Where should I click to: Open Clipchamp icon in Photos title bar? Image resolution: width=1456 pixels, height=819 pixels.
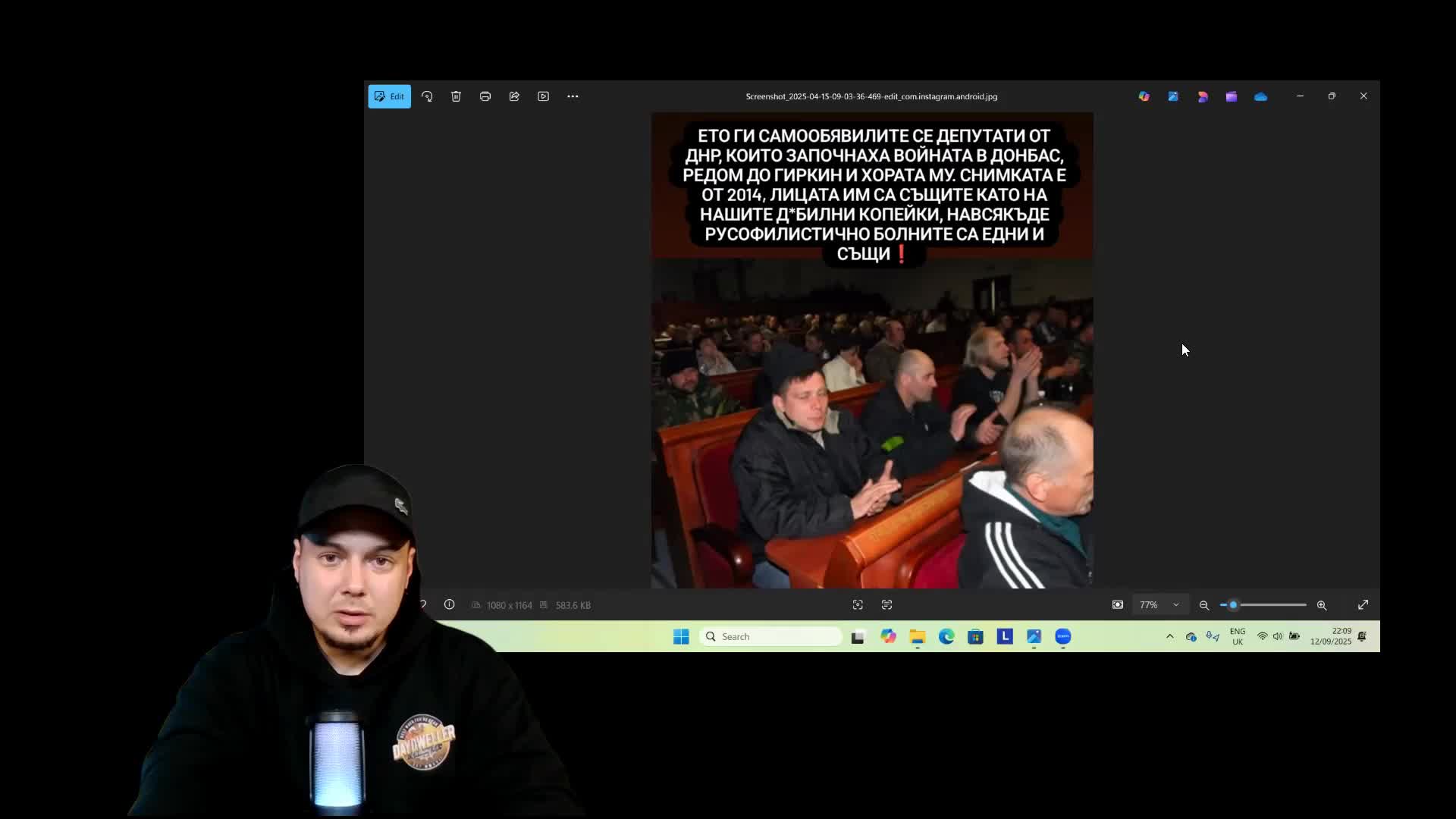pyautogui.click(x=1232, y=96)
